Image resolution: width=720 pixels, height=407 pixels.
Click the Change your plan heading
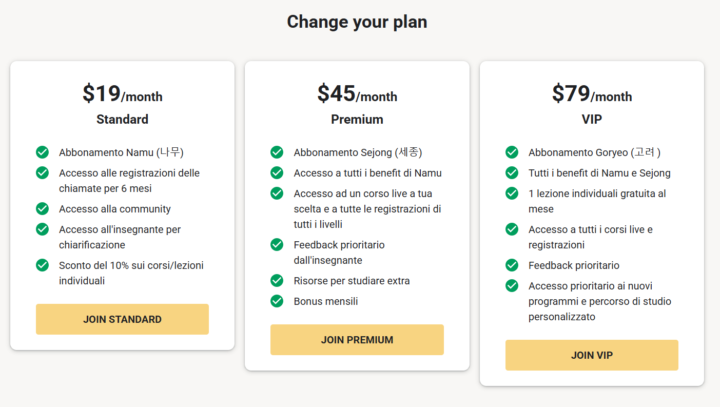point(359,22)
